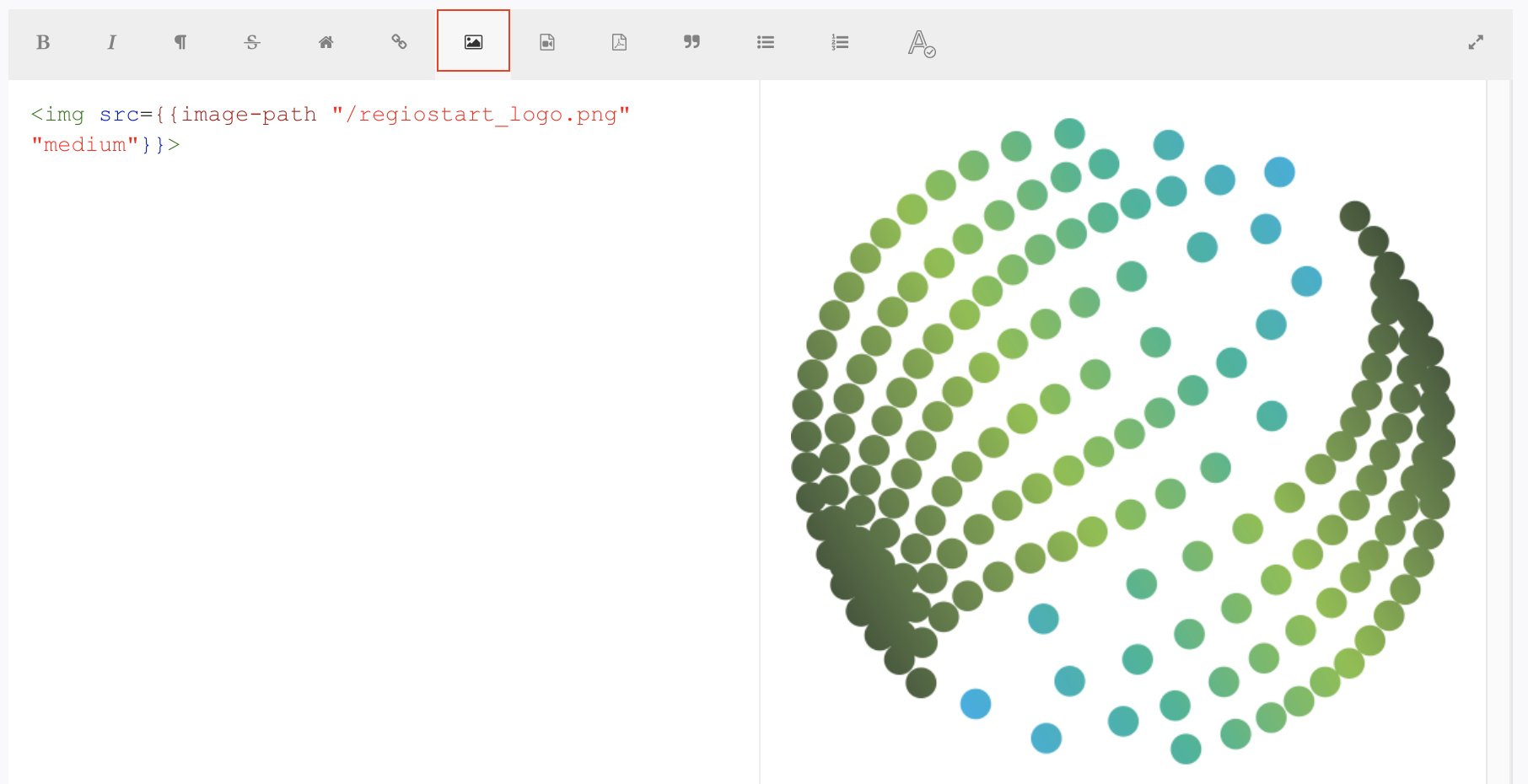The image size is (1528, 784).
Task: Click on the "/regiostart_logo.png" path text
Action: 481,115
